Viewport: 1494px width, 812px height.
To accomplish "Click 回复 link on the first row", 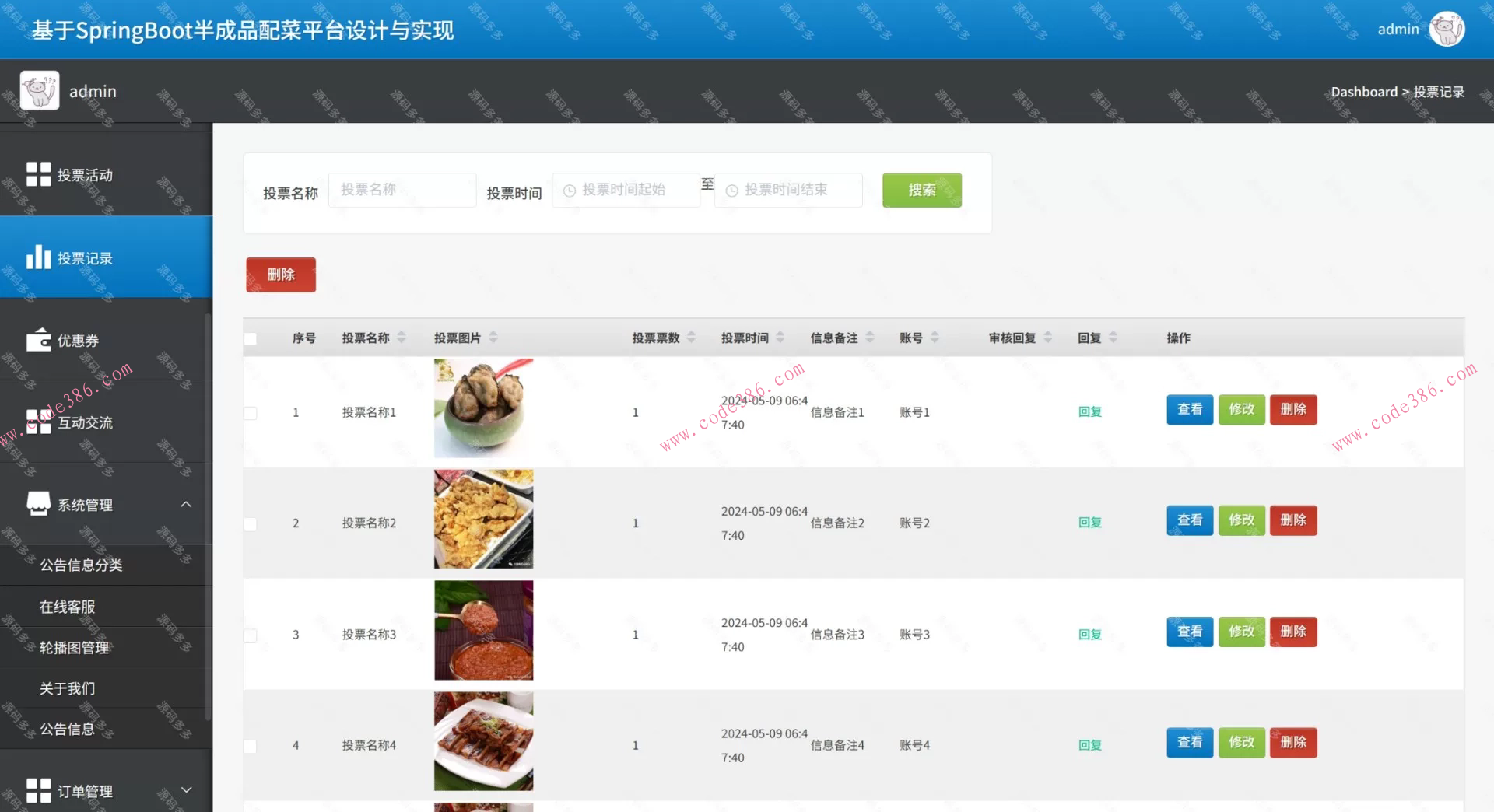I will click(1089, 412).
